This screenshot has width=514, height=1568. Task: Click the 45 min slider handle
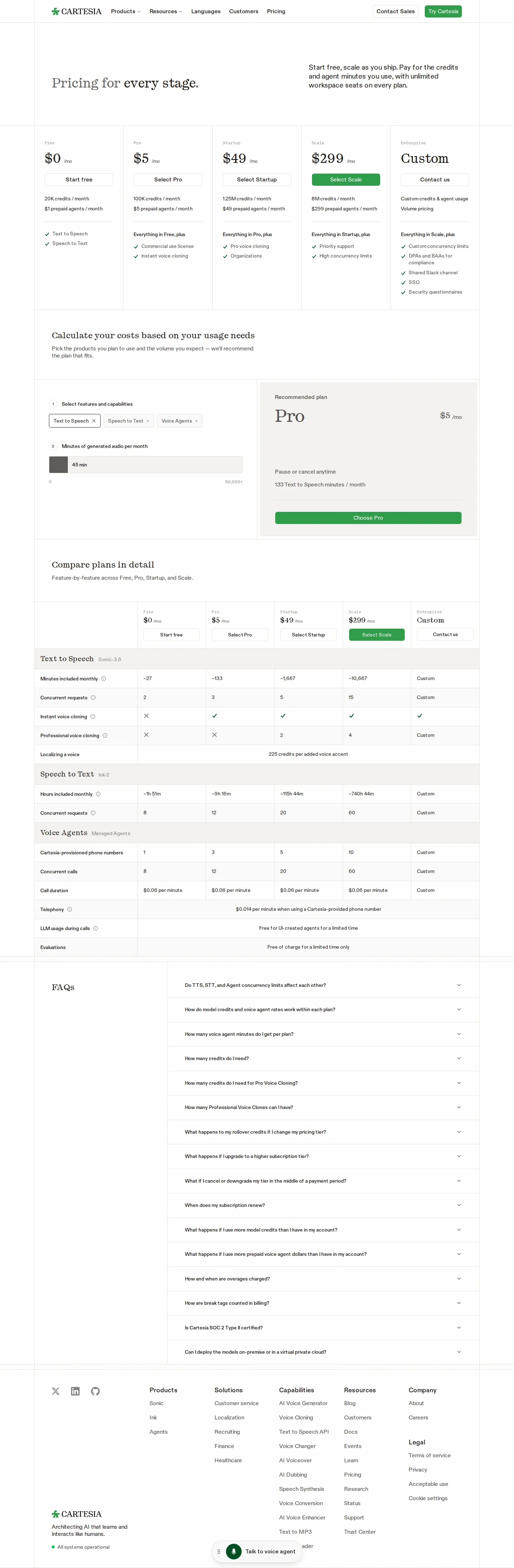pyautogui.click(x=59, y=464)
